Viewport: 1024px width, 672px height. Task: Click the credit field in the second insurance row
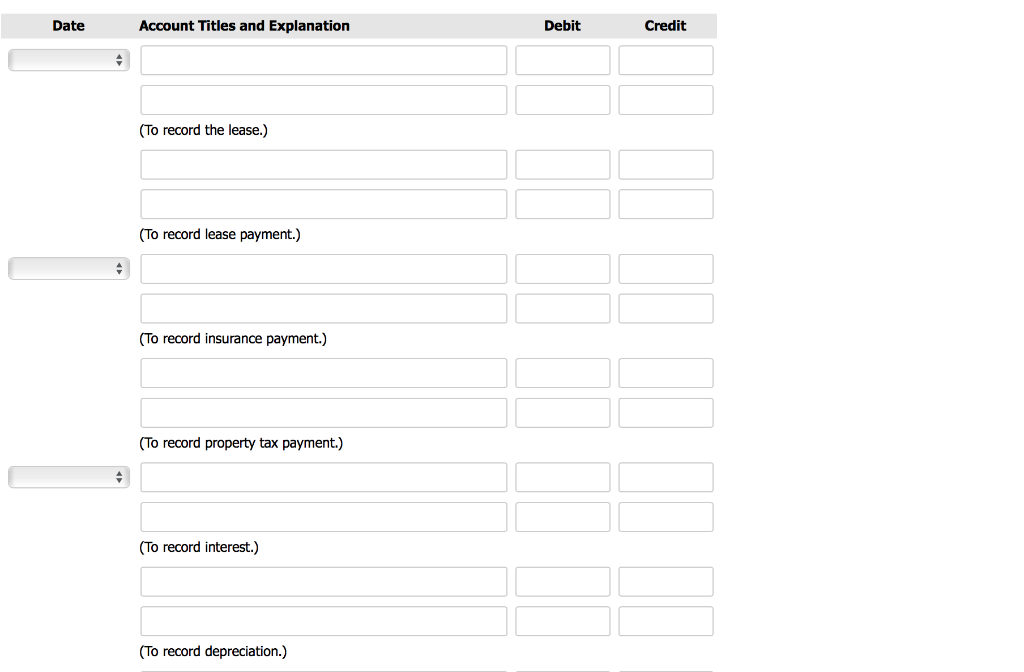click(x=665, y=308)
